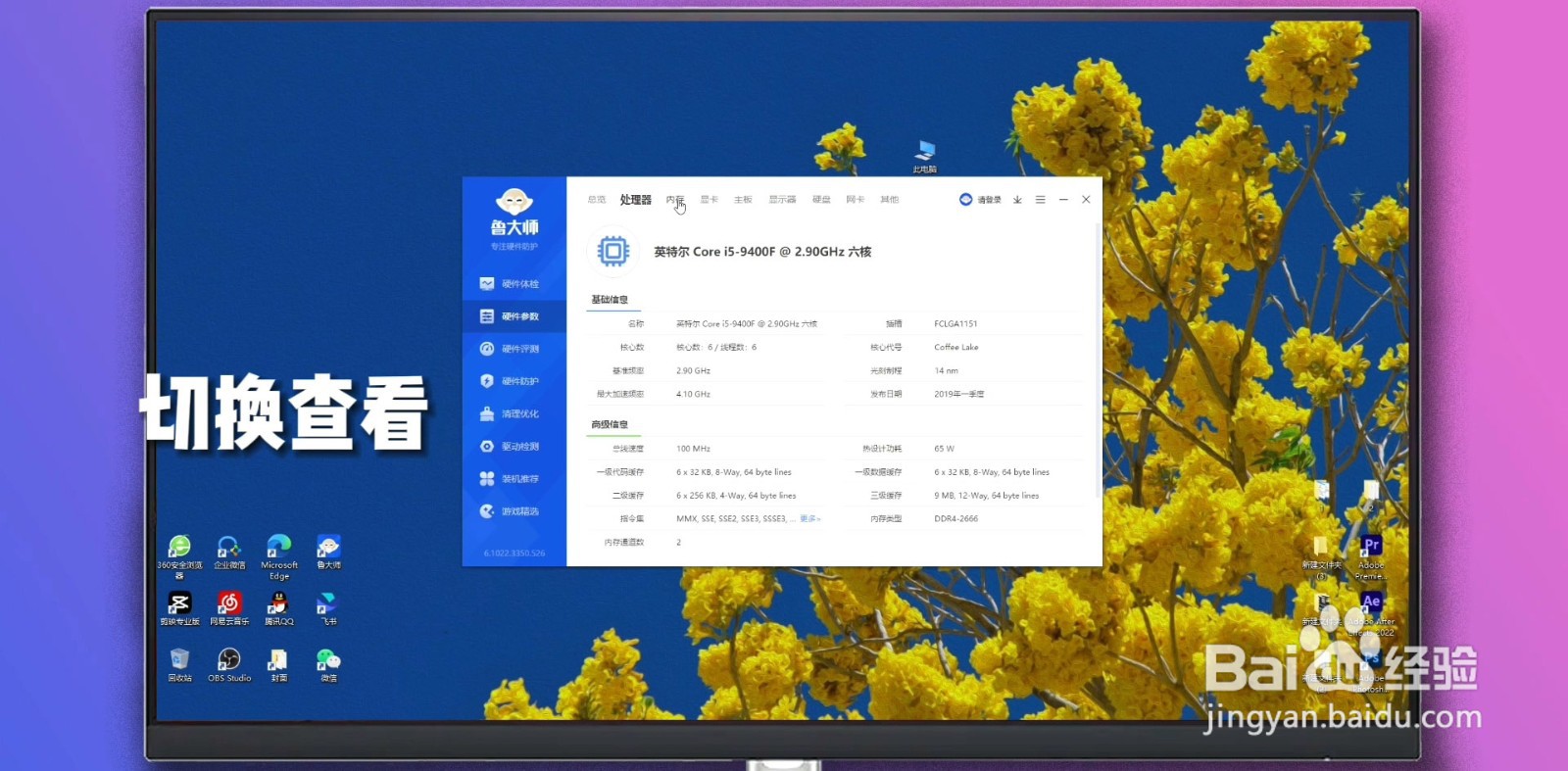Open 驱动检测 driver check section
Screen dimensions: 1568x771
tap(514, 446)
